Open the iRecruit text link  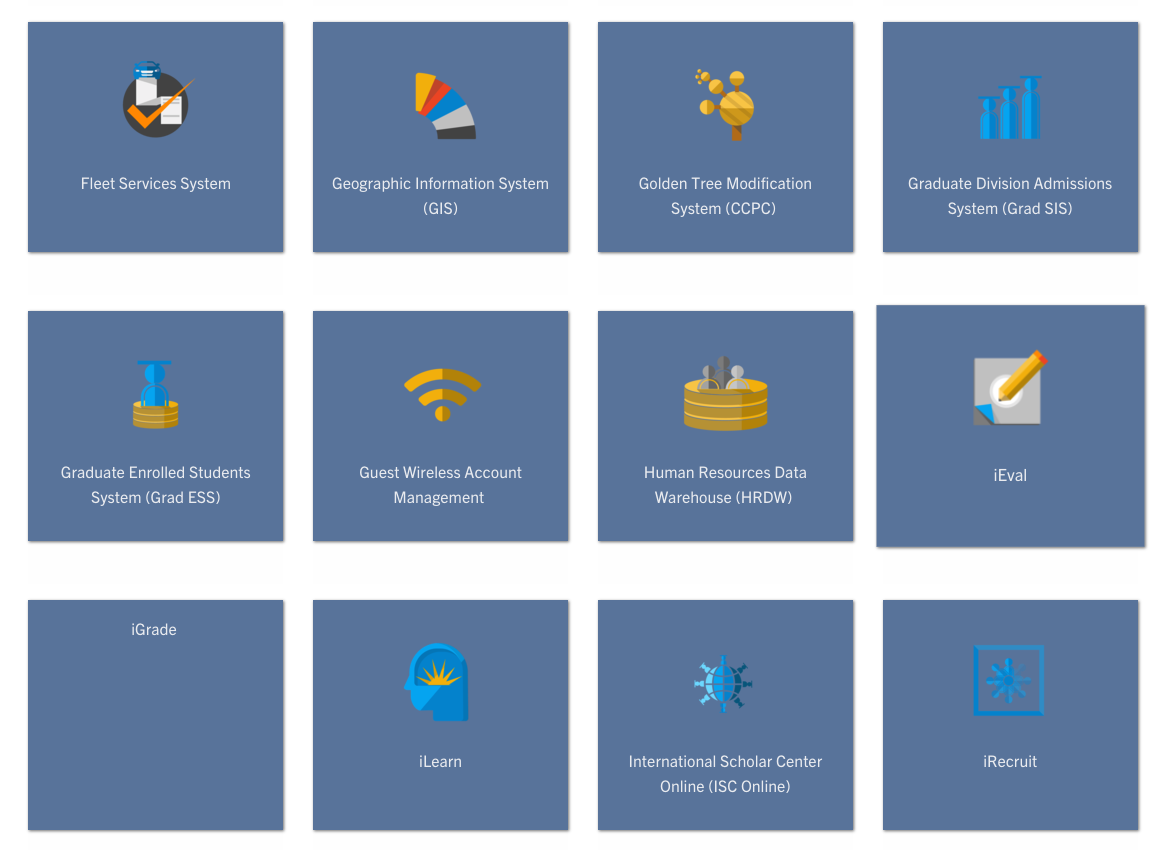(x=1010, y=762)
